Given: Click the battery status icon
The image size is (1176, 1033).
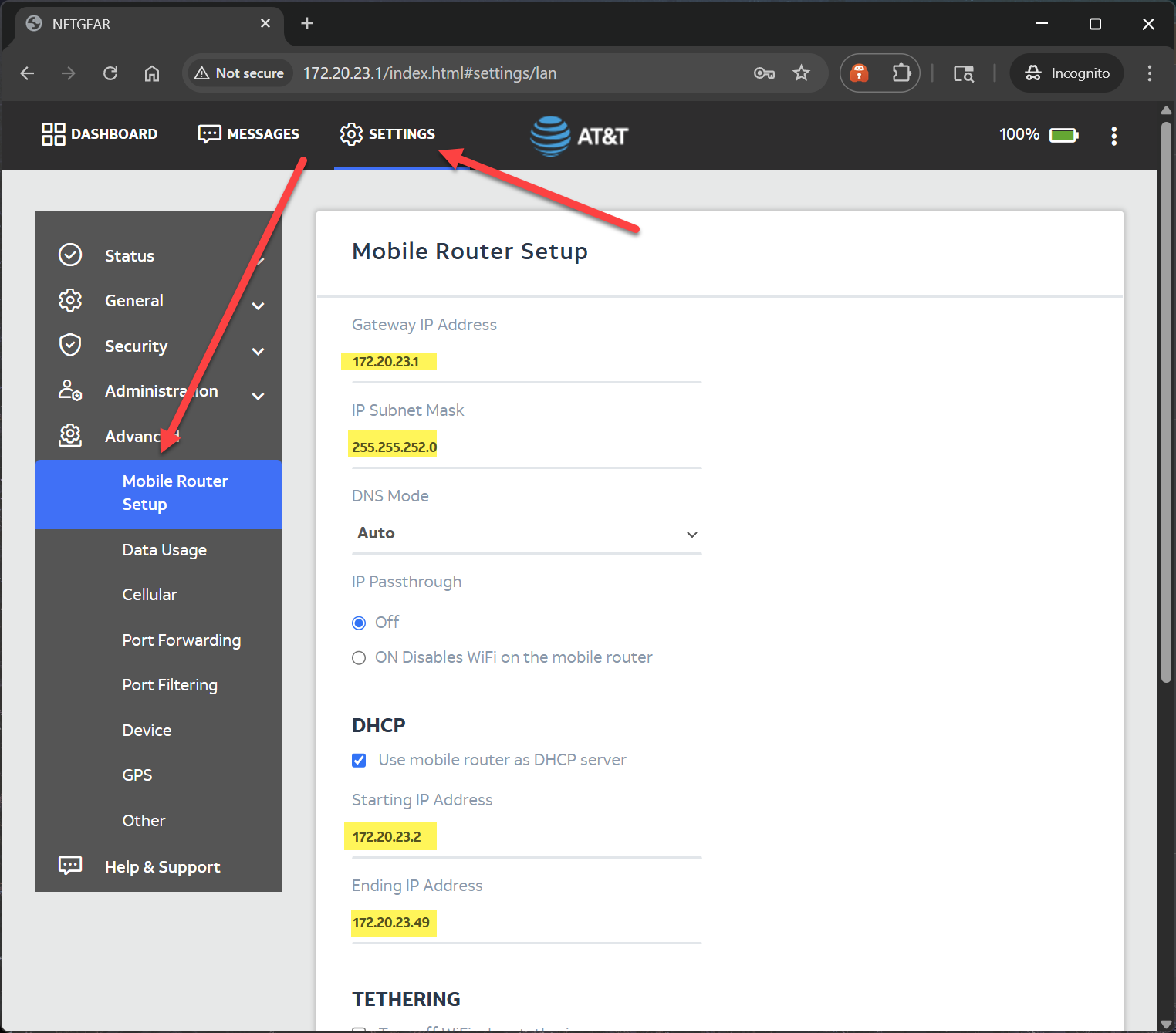Looking at the screenshot, I should [x=1063, y=135].
